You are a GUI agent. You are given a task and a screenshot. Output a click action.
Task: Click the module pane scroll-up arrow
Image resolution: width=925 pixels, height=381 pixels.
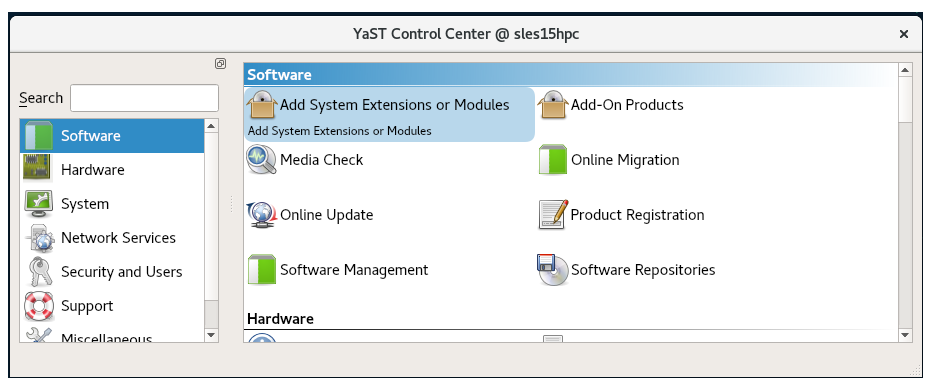906,70
